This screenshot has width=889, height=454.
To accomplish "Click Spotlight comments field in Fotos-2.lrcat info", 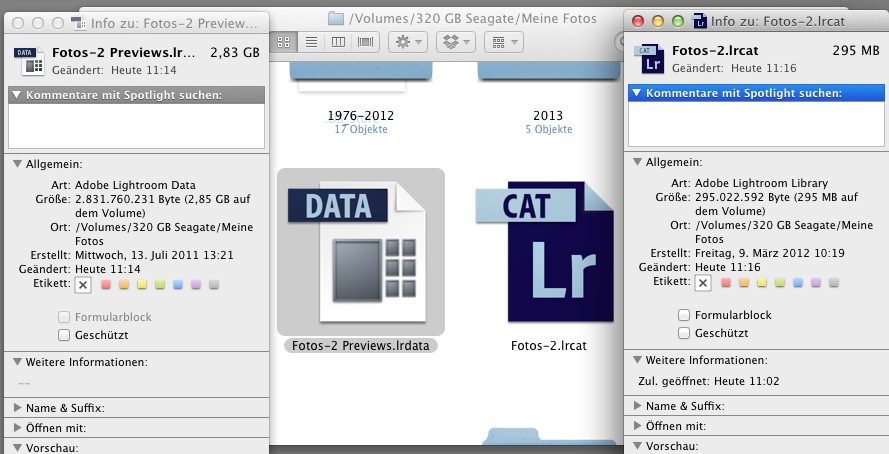I will pos(756,124).
